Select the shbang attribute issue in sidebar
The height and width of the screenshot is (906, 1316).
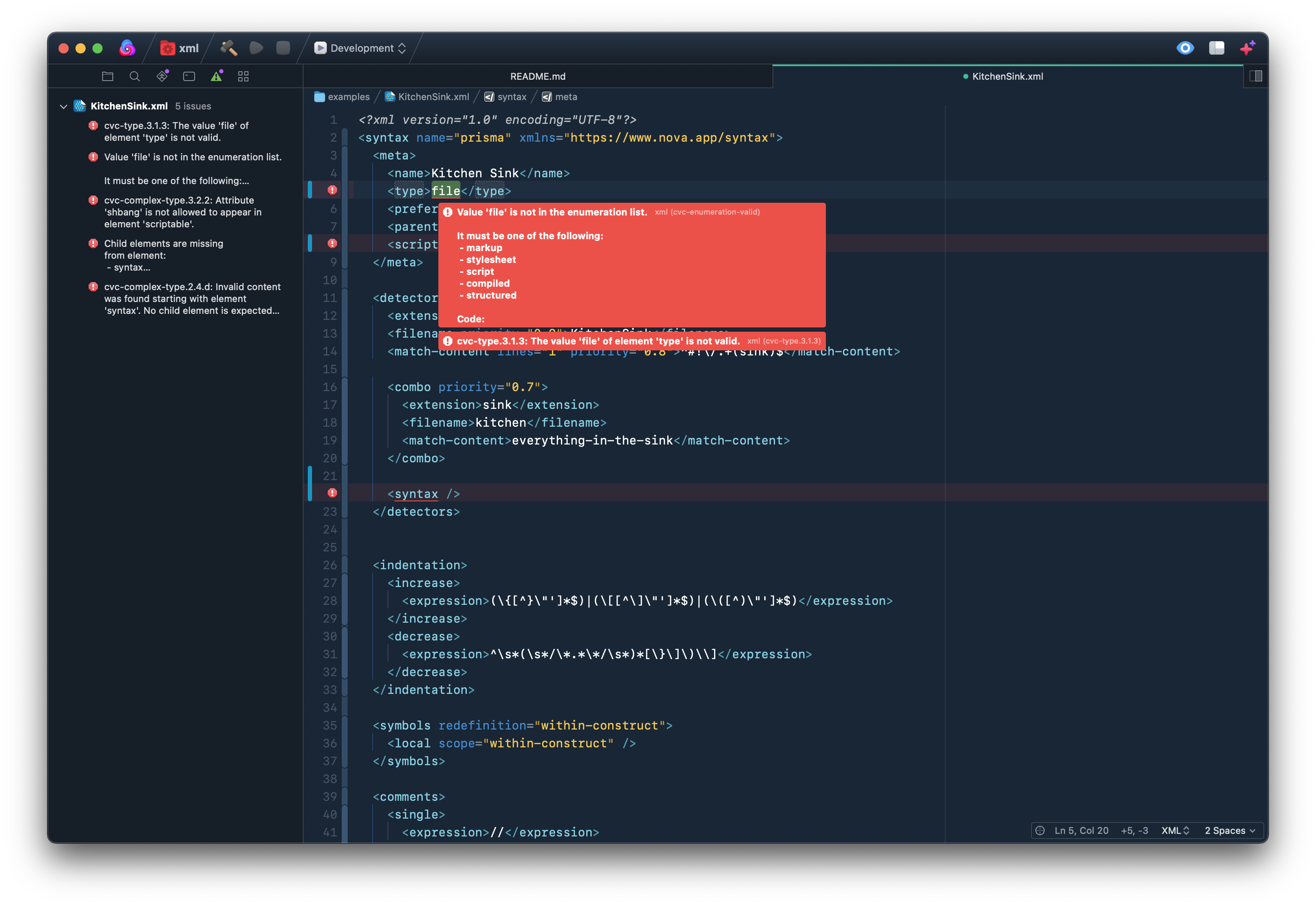point(182,212)
